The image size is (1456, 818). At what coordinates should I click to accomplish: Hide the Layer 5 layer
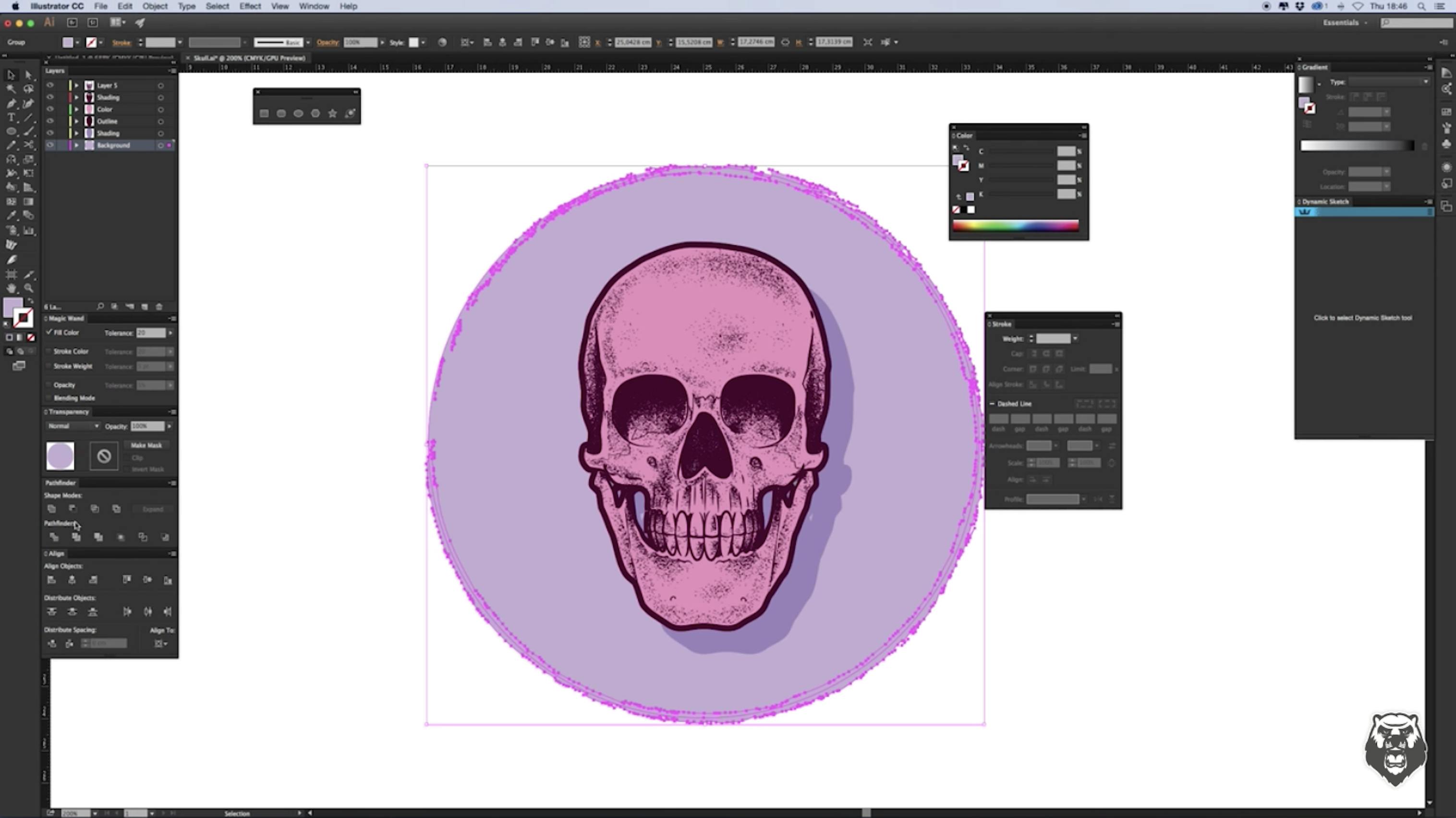point(50,85)
